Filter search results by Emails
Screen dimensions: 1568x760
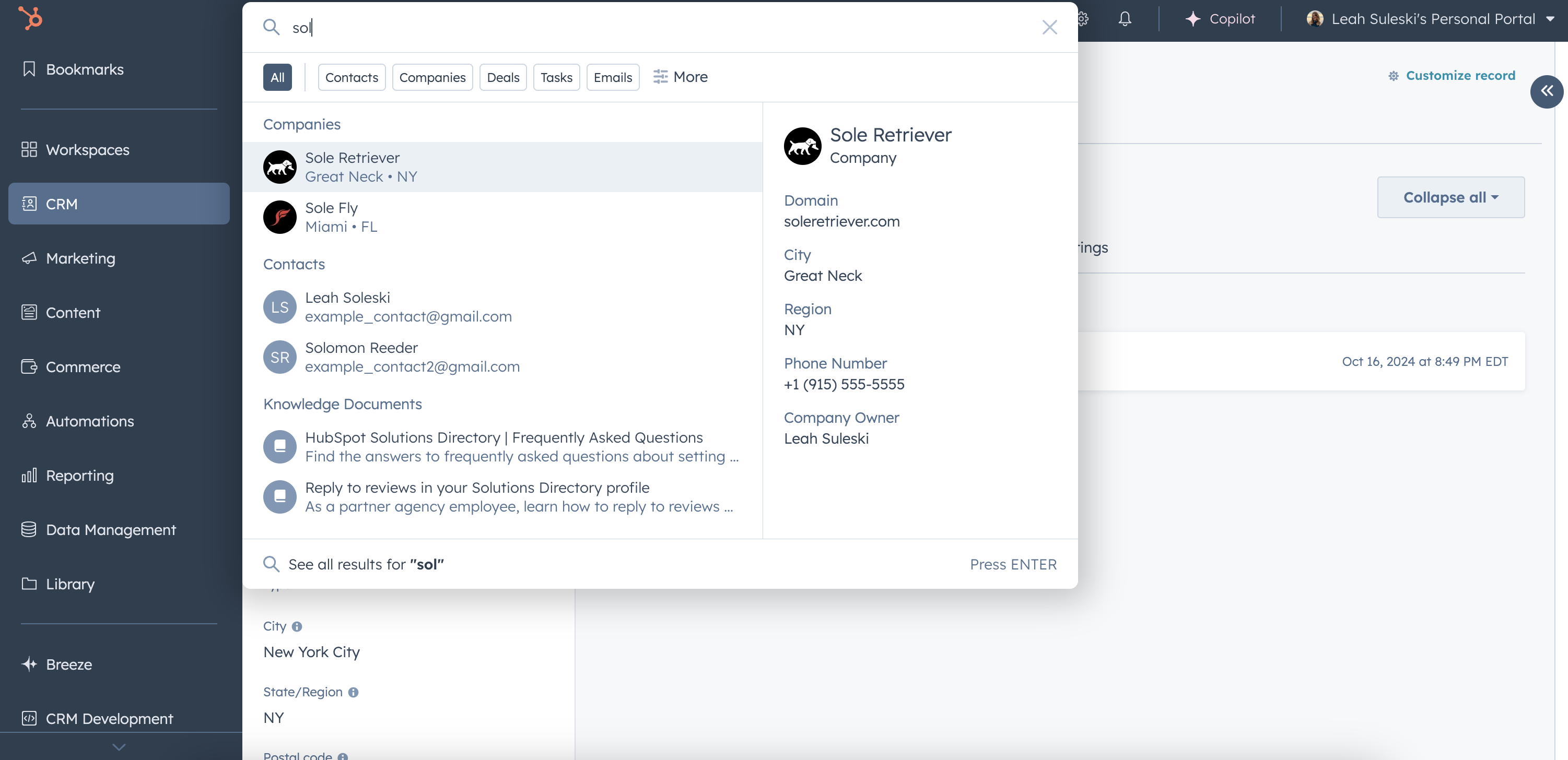pyautogui.click(x=613, y=77)
